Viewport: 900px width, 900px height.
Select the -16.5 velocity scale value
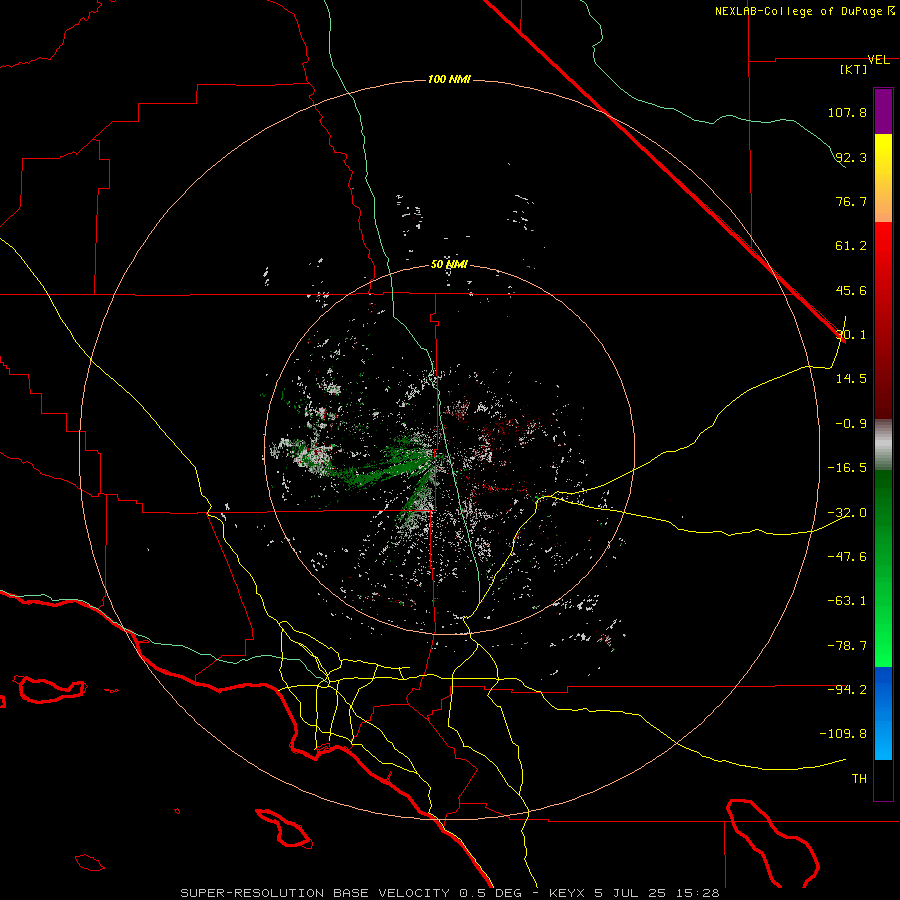coord(847,468)
